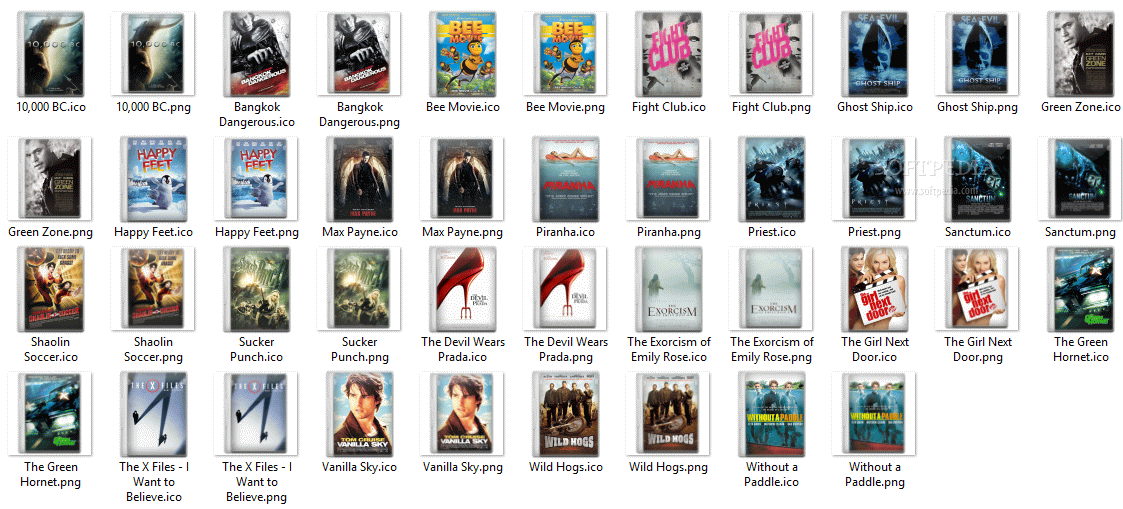Select the Happy Feet.png image

point(256,179)
